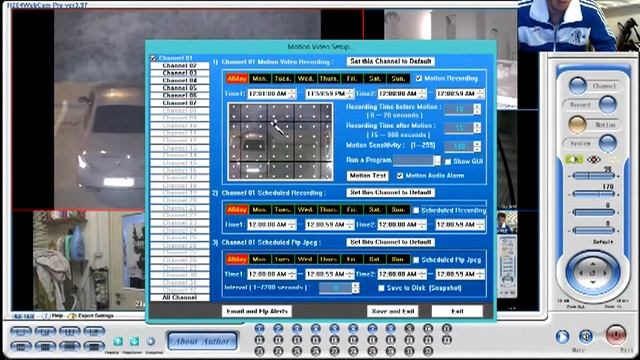Viewport: 640px width, 360px height.
Task: Click the PTZ pad up arrow
Action: pyautogui.click(x=593, y=264)
